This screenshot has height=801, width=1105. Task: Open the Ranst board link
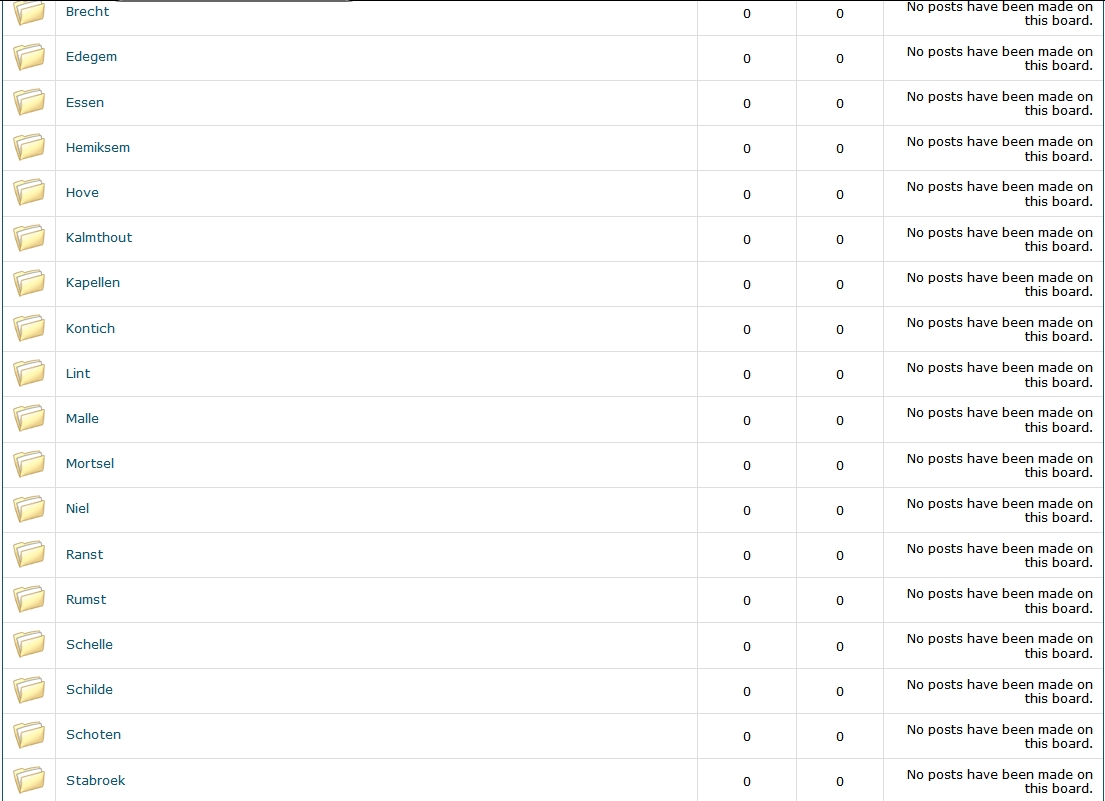tap(85, 555)
